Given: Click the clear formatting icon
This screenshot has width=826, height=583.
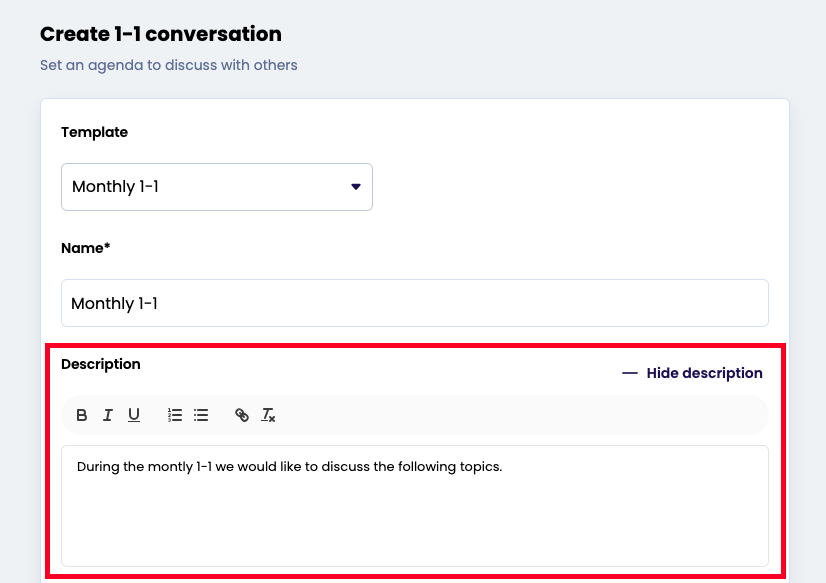Looking at the screenshot, I should click(x=268, y=415).
